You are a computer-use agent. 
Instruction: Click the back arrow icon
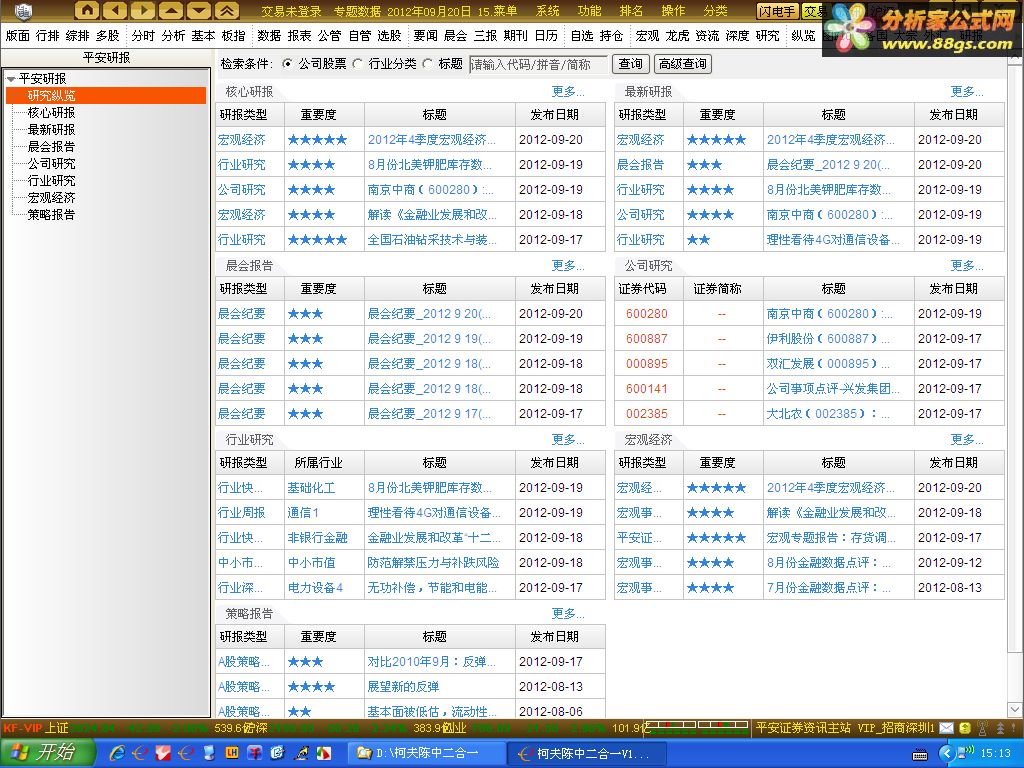point(115,10)
